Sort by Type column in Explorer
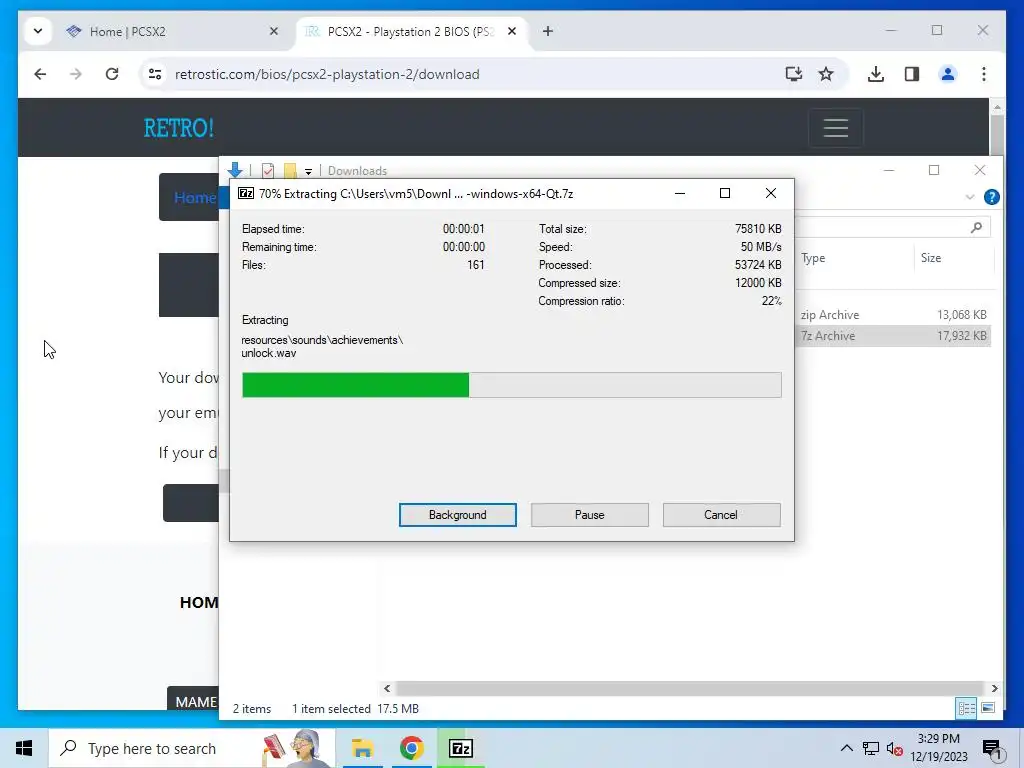This screenshot has width=1024, height=768. (856, 258)
